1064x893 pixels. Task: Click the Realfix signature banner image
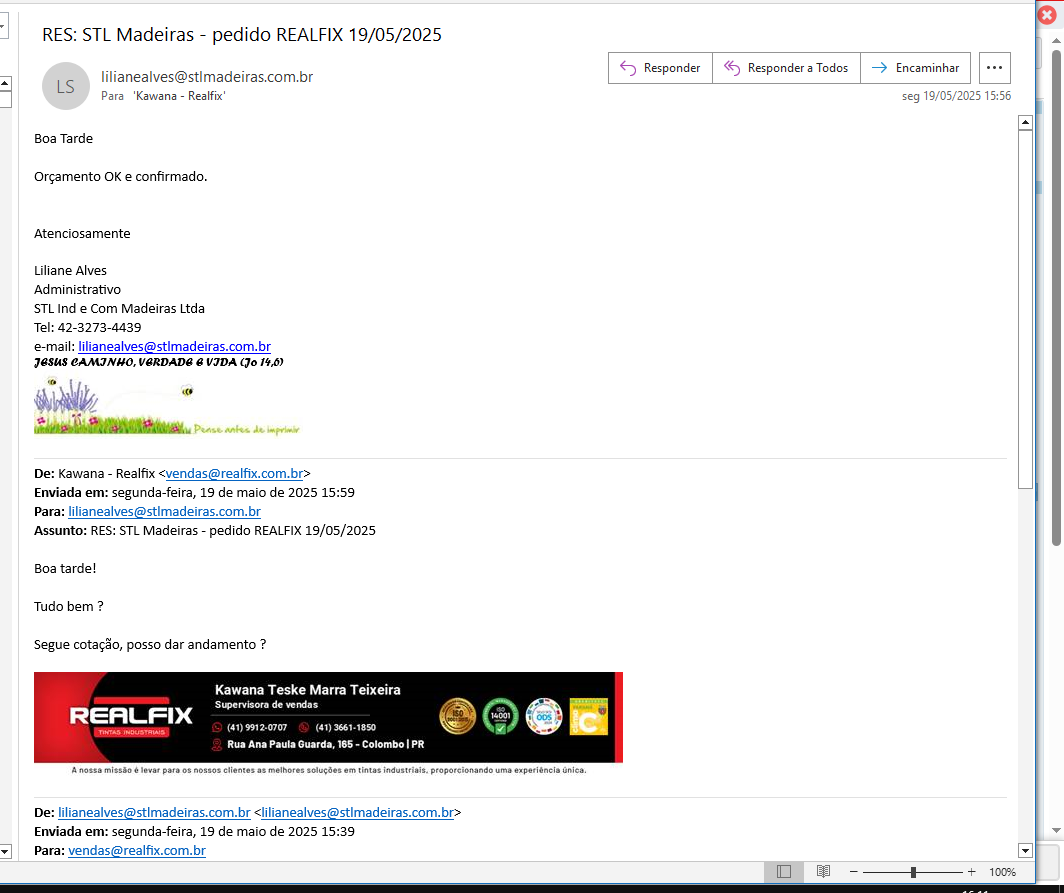click(x=328, y=718)
